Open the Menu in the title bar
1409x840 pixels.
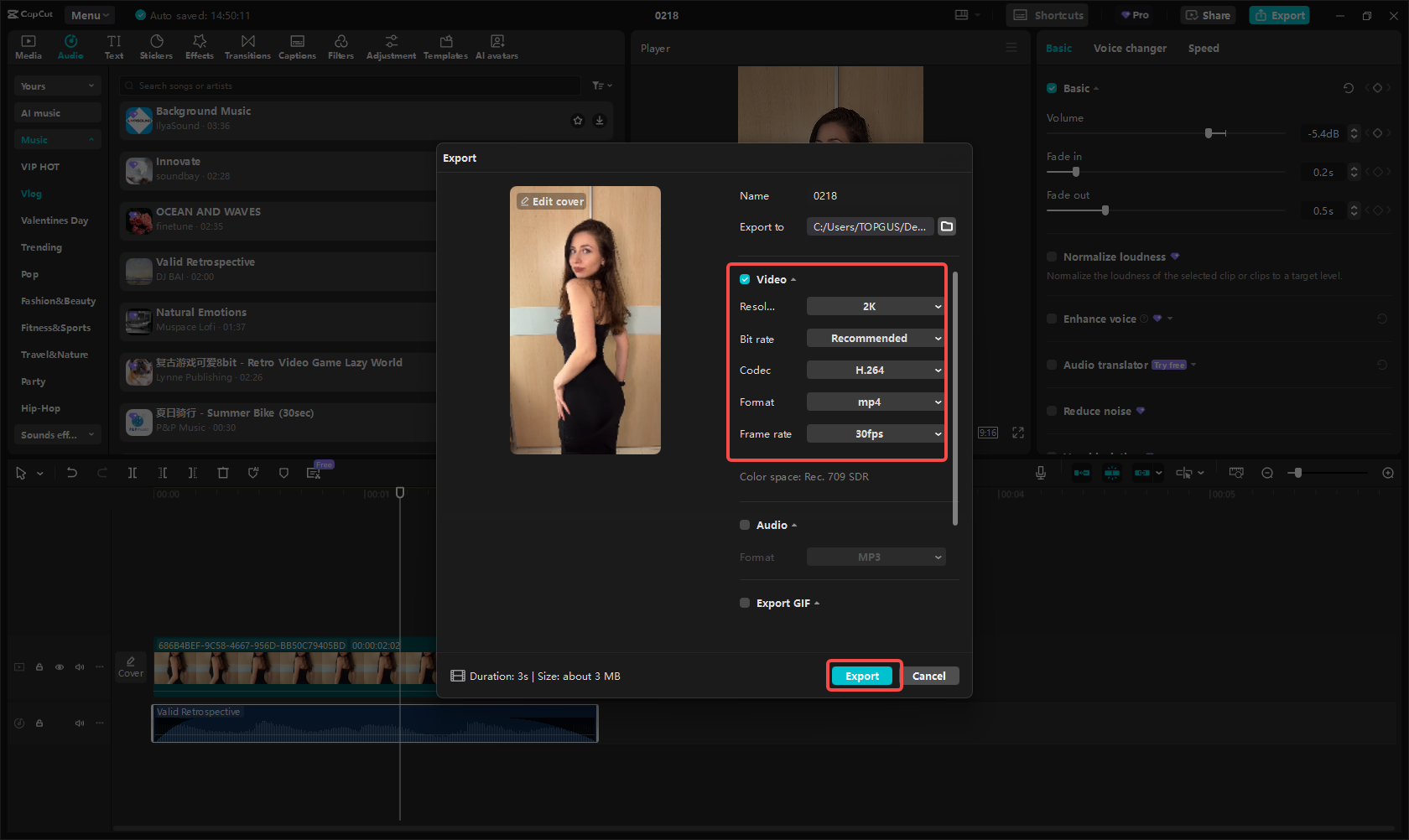coord(90,15)
